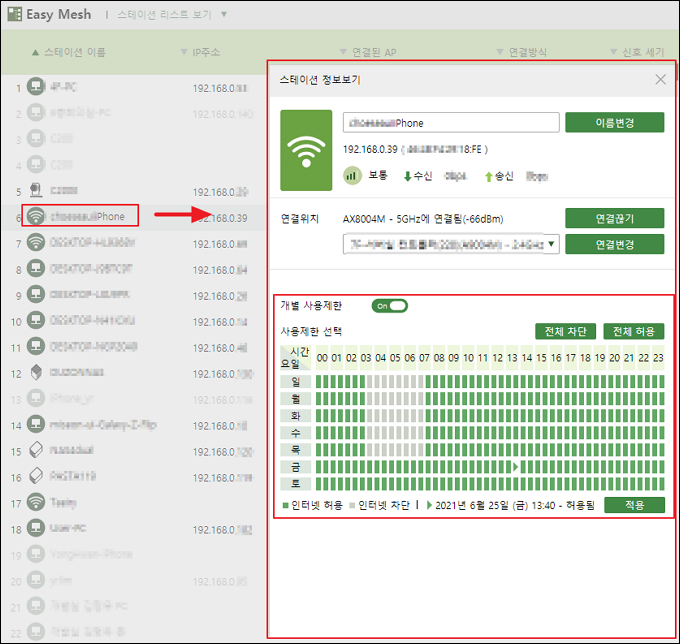
Task: Click AX8004M - 5GHz connection status text
Action: point(423,219)
